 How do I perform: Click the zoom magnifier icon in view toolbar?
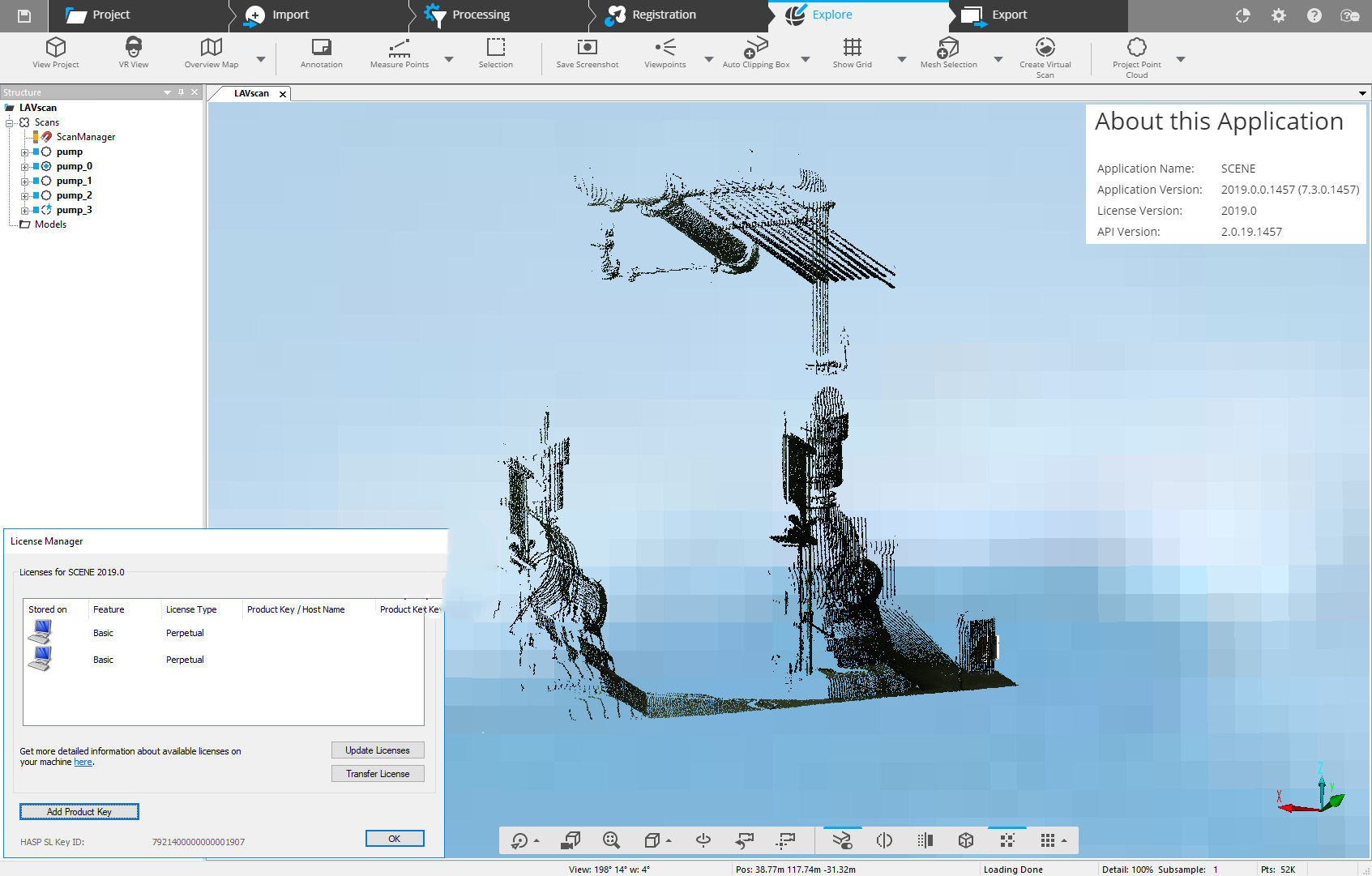tap(611, 841)
